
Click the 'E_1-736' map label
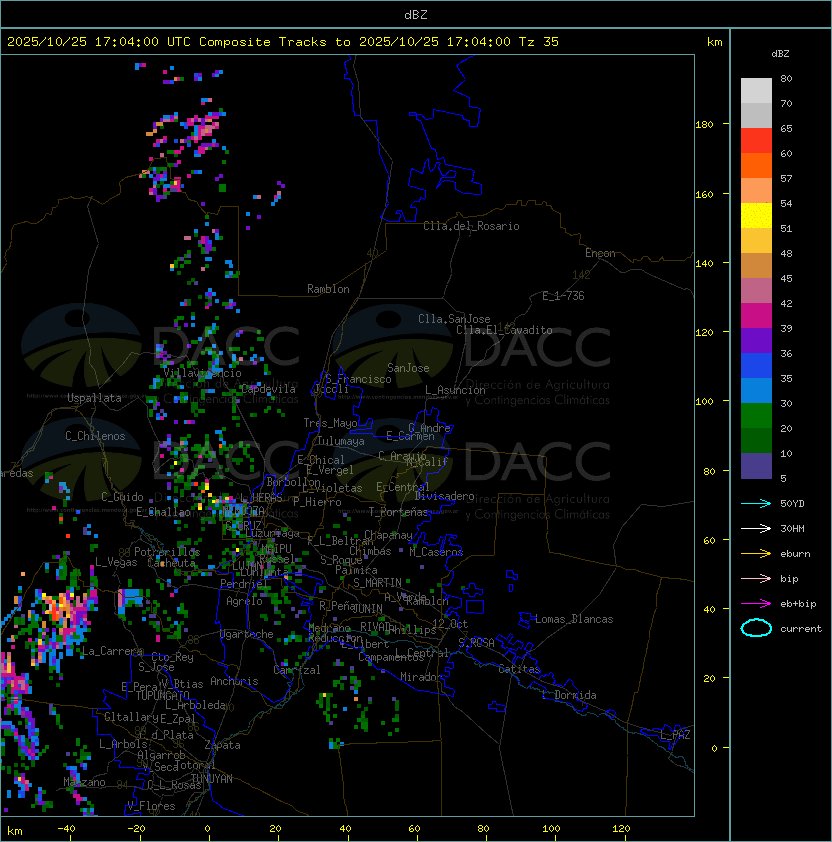coord(563,296)
